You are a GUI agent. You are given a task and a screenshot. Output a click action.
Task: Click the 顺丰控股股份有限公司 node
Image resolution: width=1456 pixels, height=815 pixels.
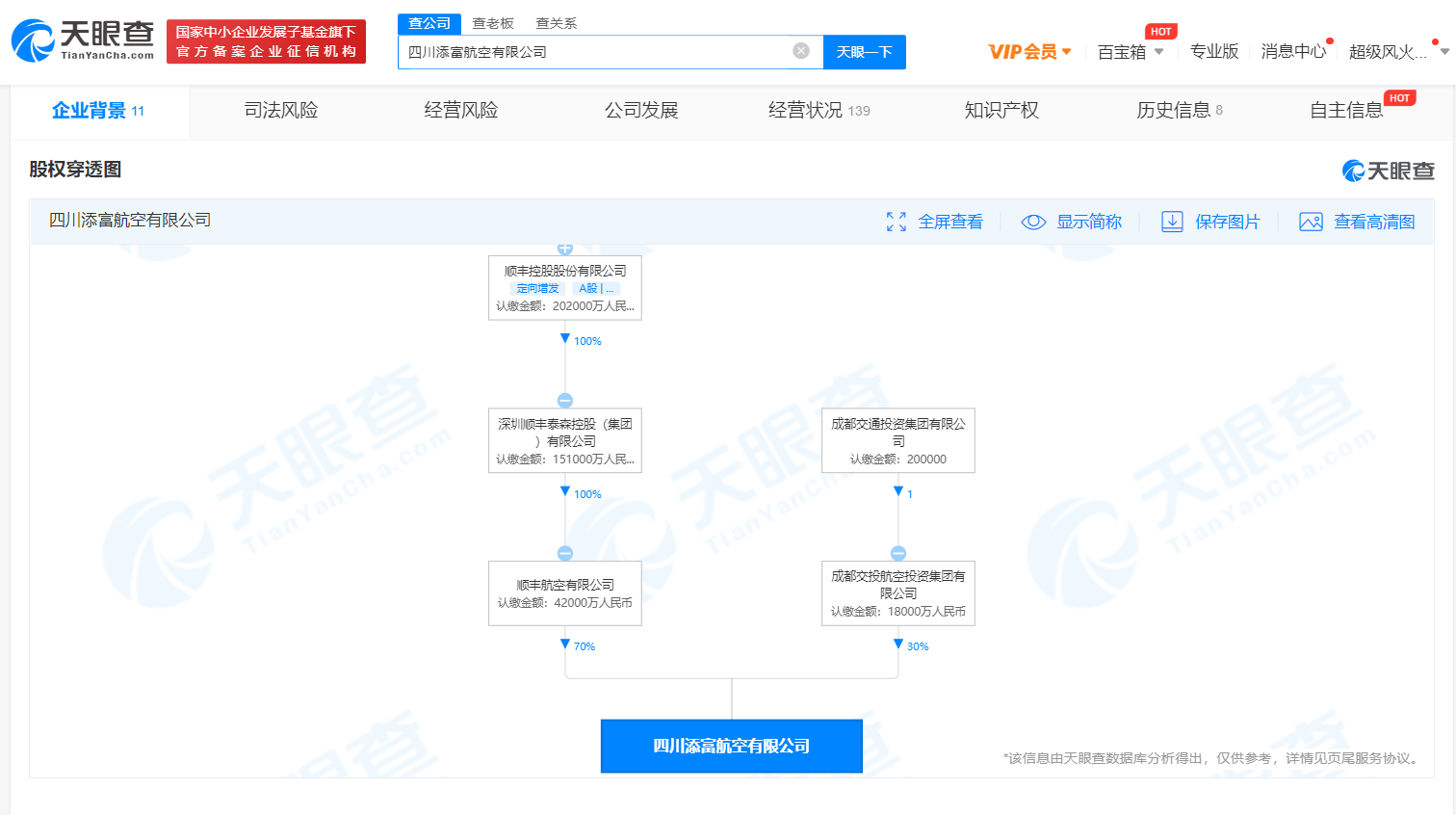[565, 287]
